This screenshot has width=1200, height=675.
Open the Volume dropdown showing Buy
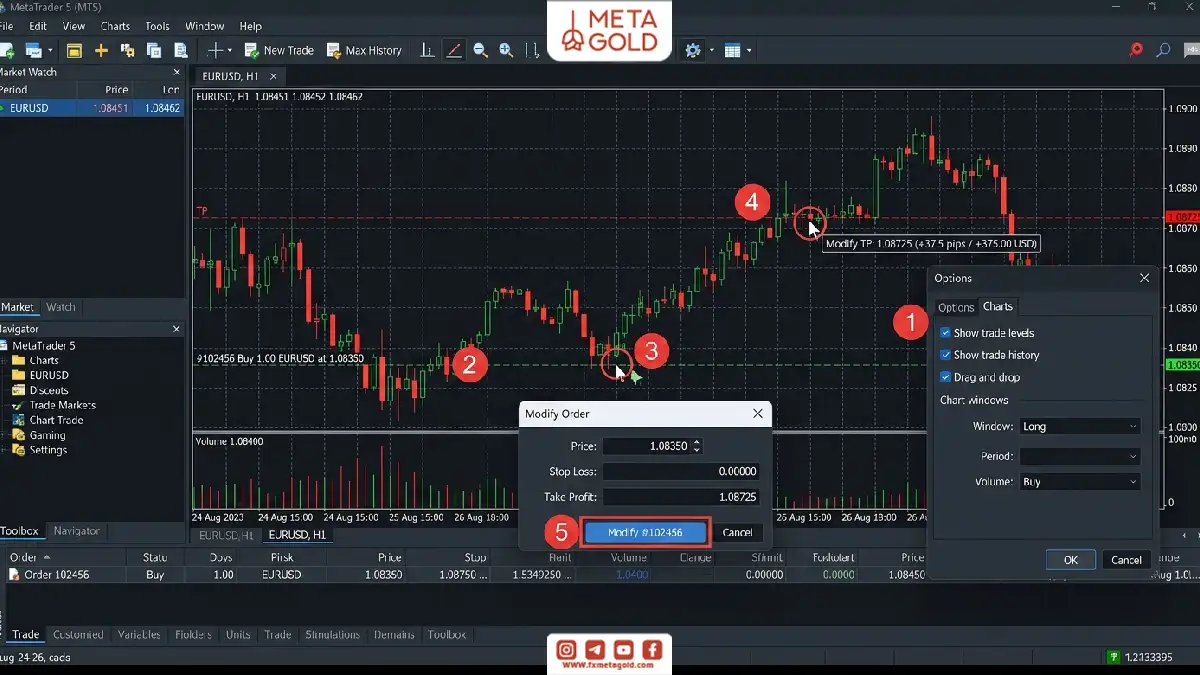click(1080, 481)
